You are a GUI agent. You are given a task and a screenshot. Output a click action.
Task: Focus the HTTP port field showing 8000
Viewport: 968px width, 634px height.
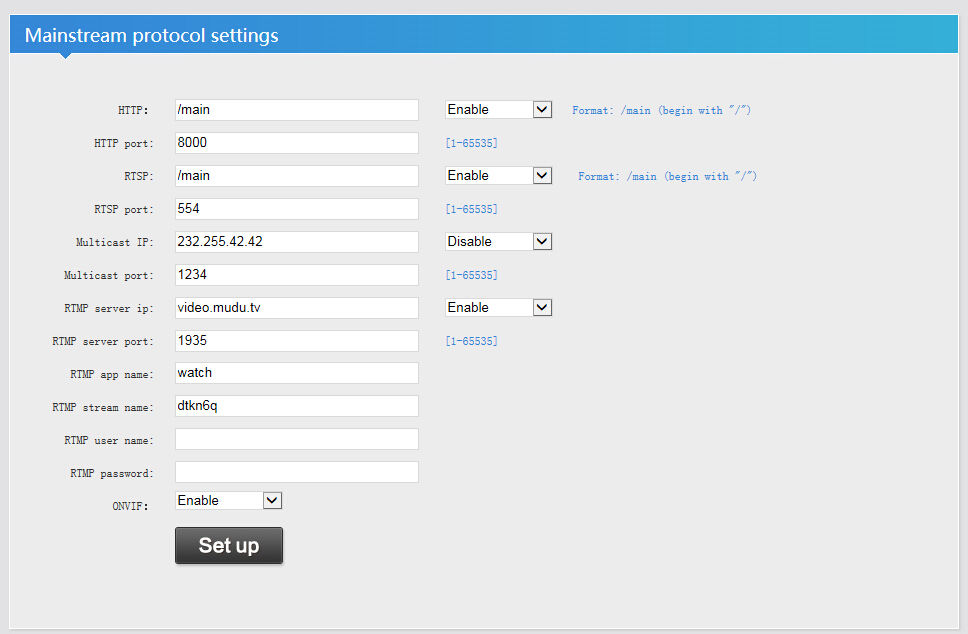296,143
